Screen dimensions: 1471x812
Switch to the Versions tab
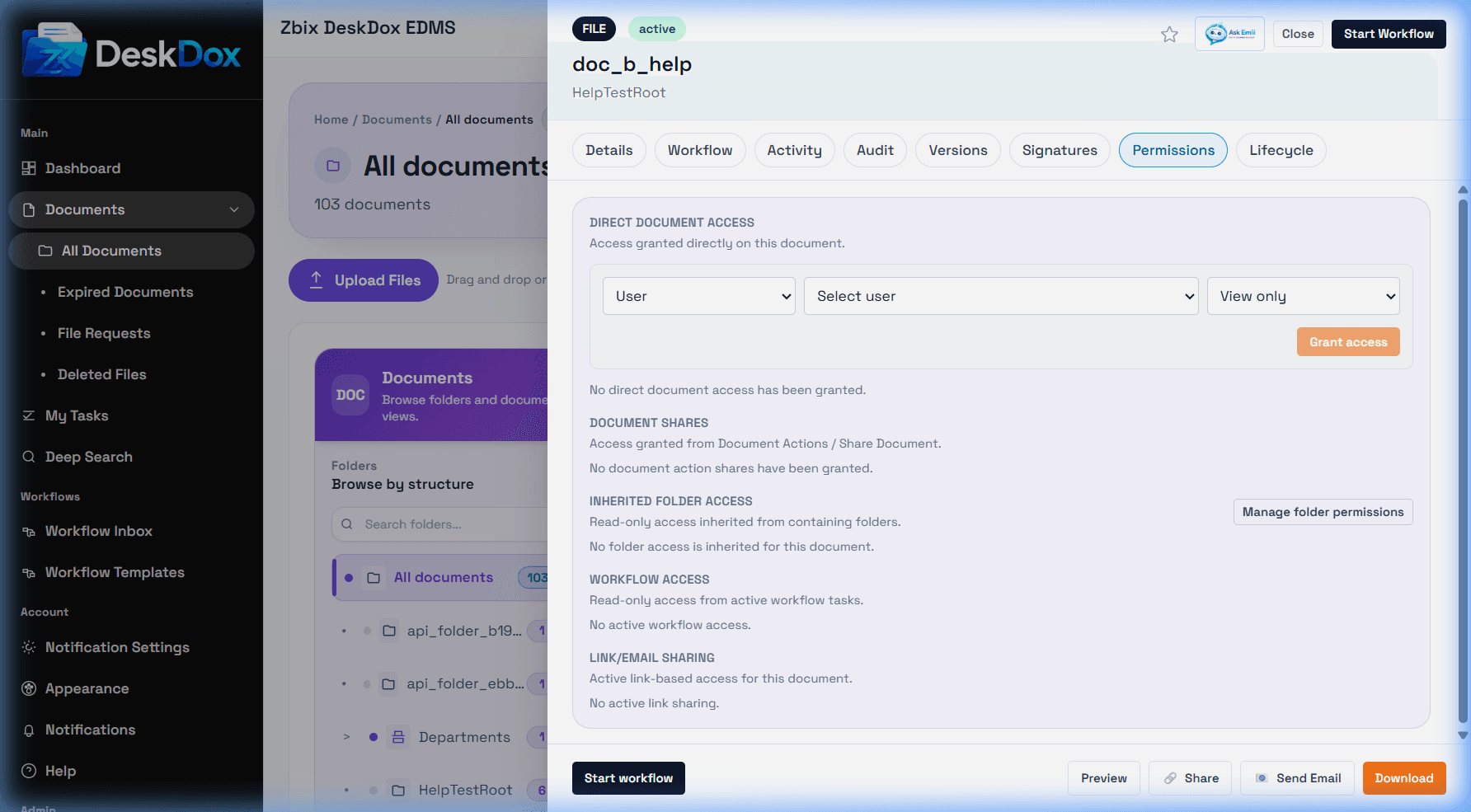[958, 150]
